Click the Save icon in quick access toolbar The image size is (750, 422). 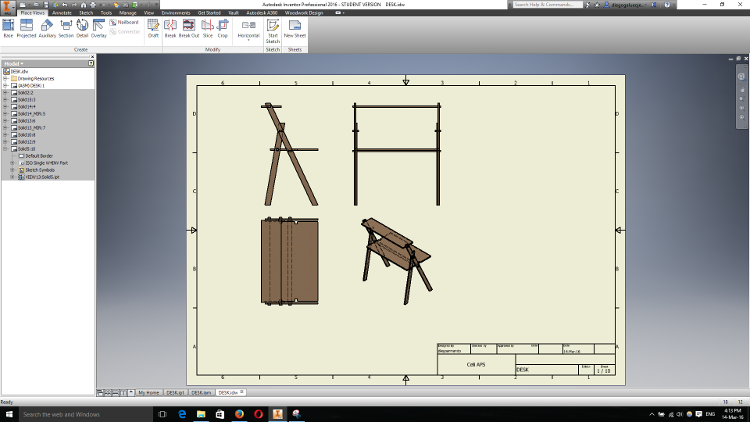click(46, 5)
